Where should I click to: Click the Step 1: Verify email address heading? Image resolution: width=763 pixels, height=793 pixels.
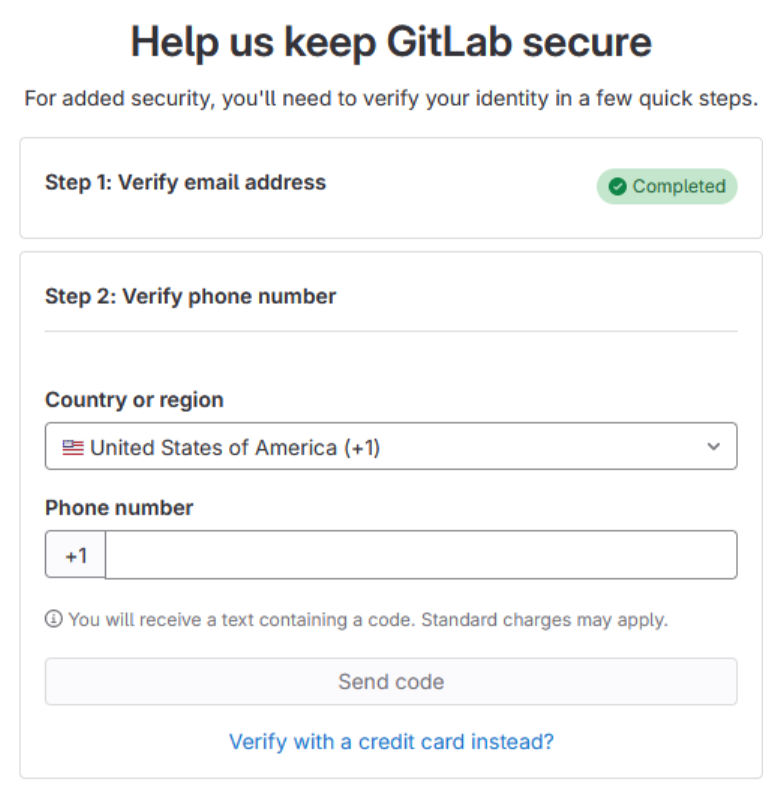point(185,182)
